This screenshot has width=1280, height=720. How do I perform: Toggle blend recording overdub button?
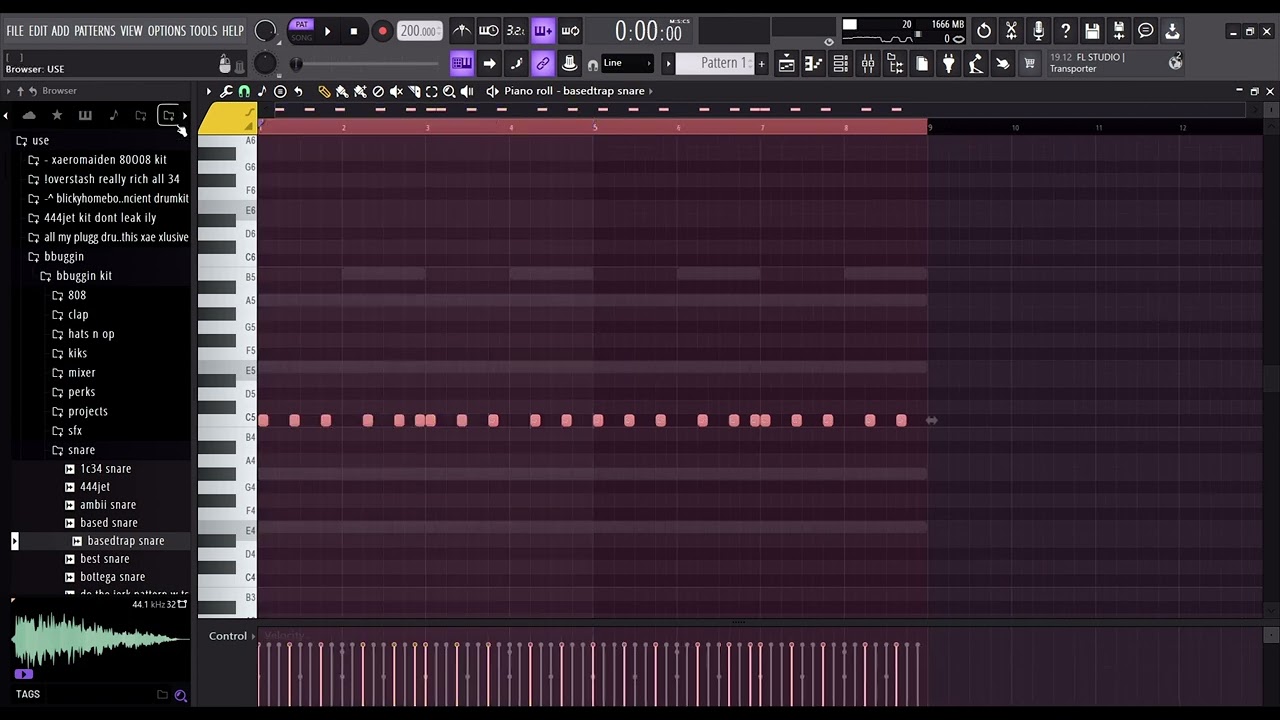click(543, 31)
